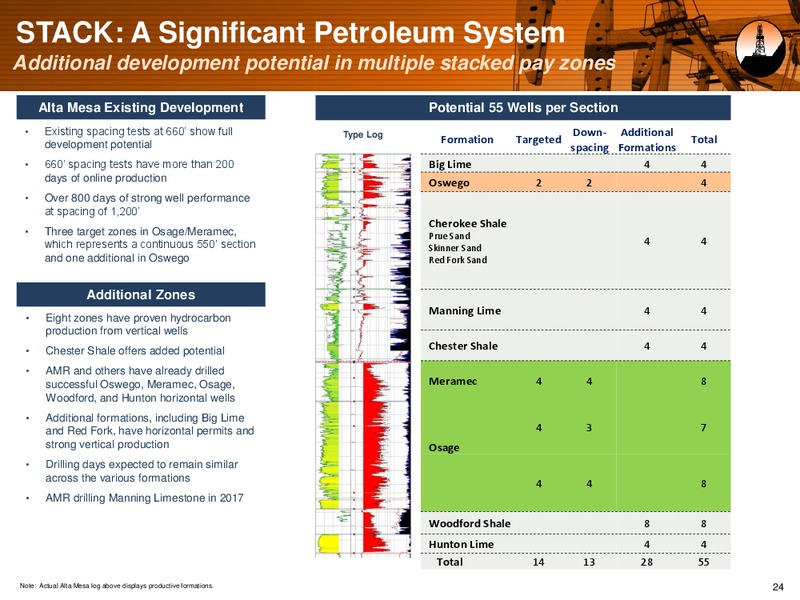Click bullet 'Additional formations, including Big Lime'
Image resolution: width=800 pixels, height=600 pixels.
(x=149, y=431)
